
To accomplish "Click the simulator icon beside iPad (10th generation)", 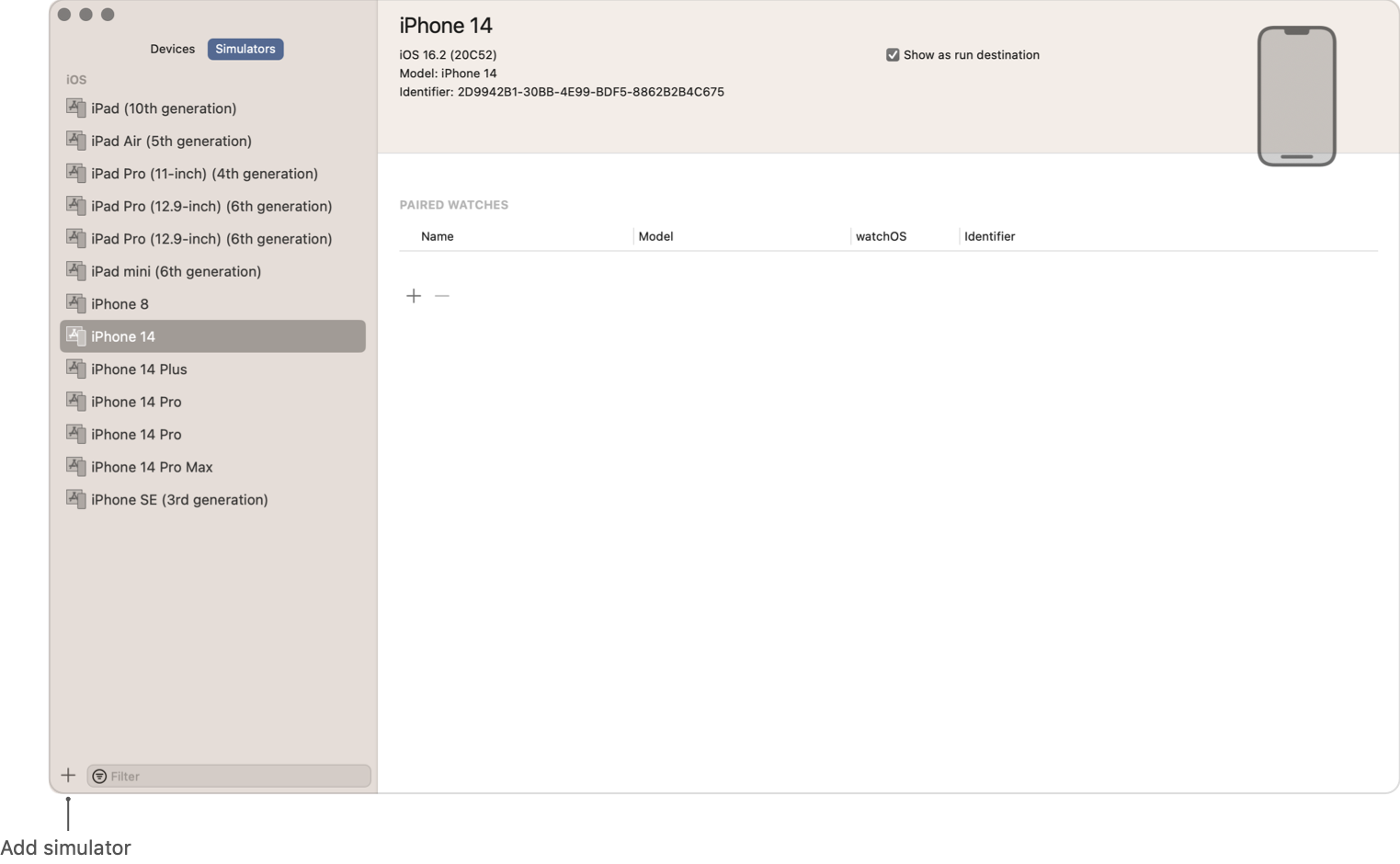I will pos(75,108).
